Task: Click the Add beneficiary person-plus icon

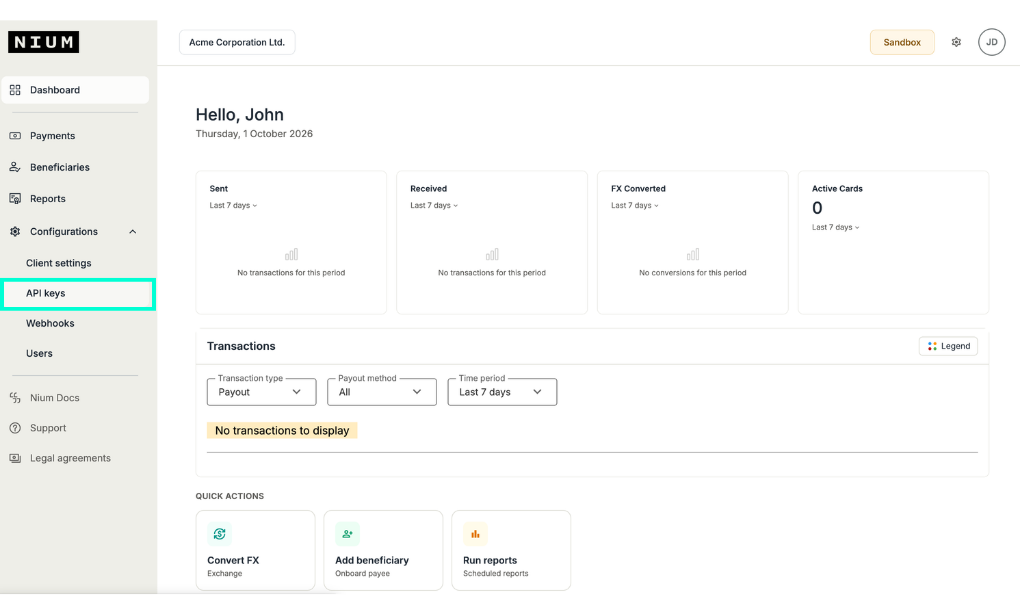Action: [347, 534]
